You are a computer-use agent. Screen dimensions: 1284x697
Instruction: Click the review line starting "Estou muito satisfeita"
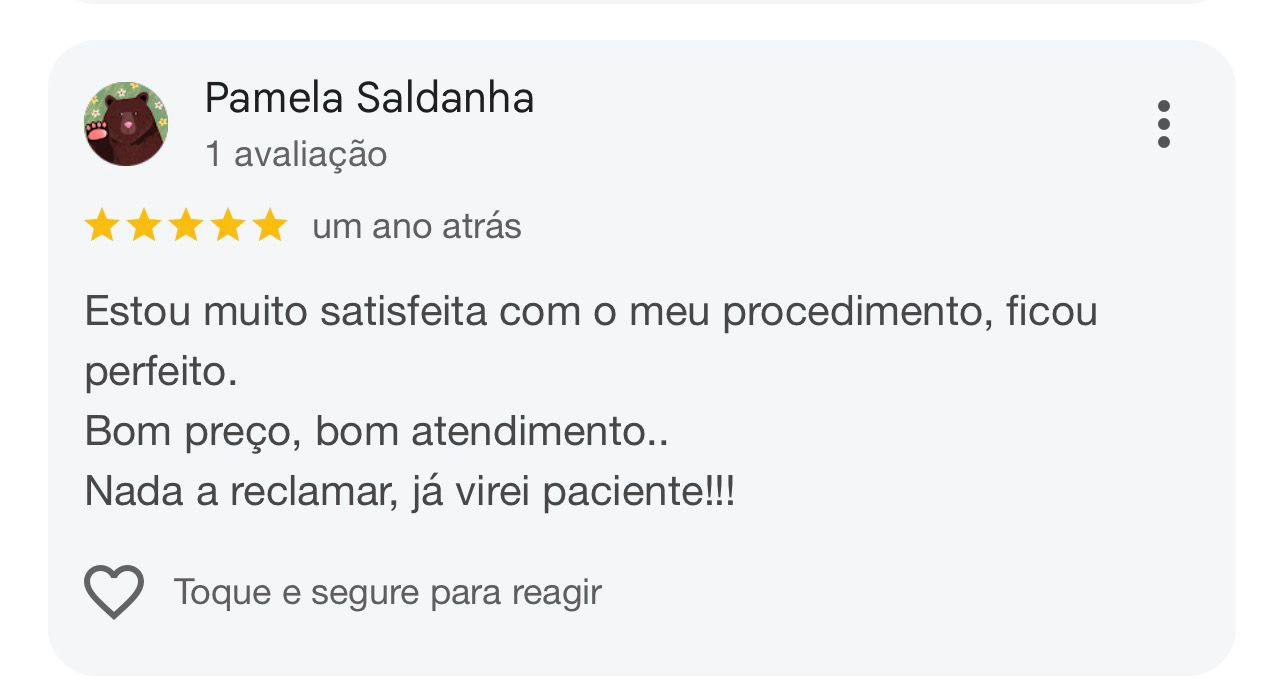tap(591, 312)
